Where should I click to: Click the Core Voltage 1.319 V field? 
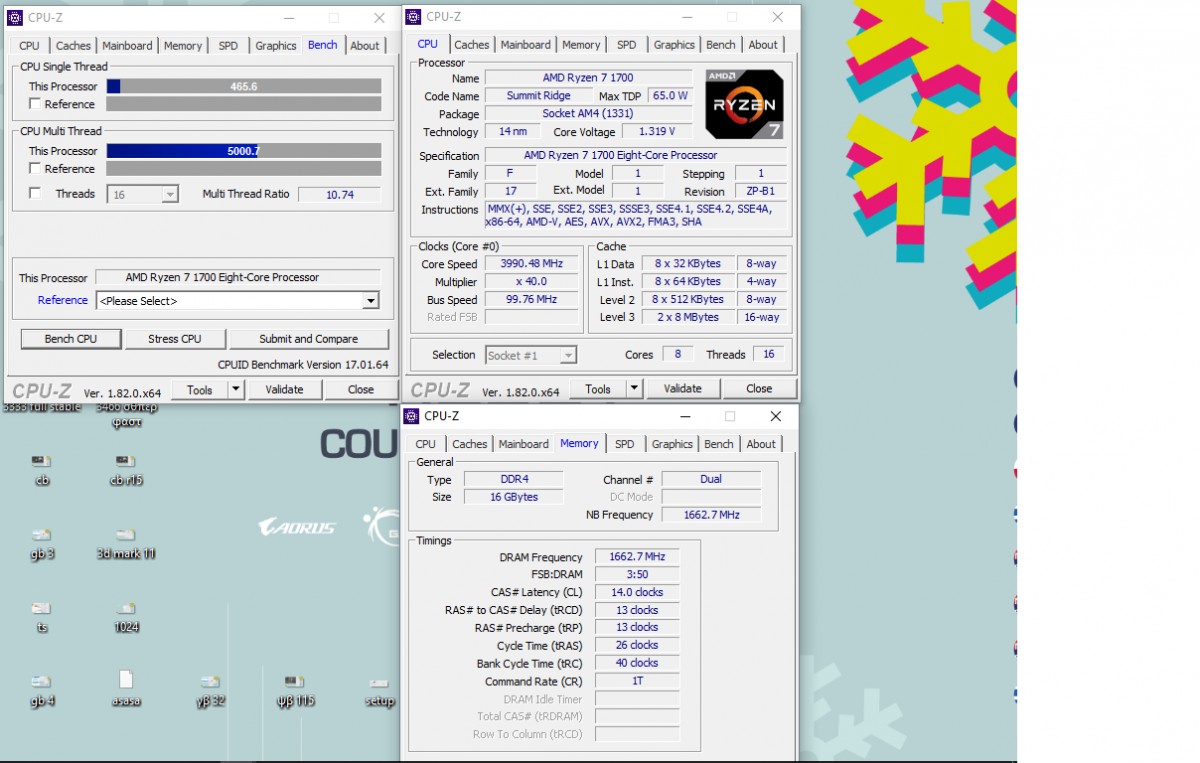pyautogui.click(x=656, y=132)
